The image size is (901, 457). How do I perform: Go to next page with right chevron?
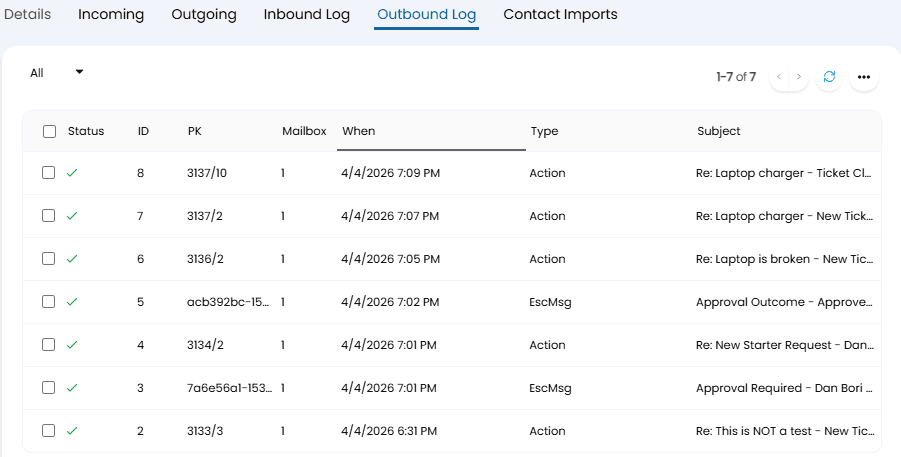[798, 77]
